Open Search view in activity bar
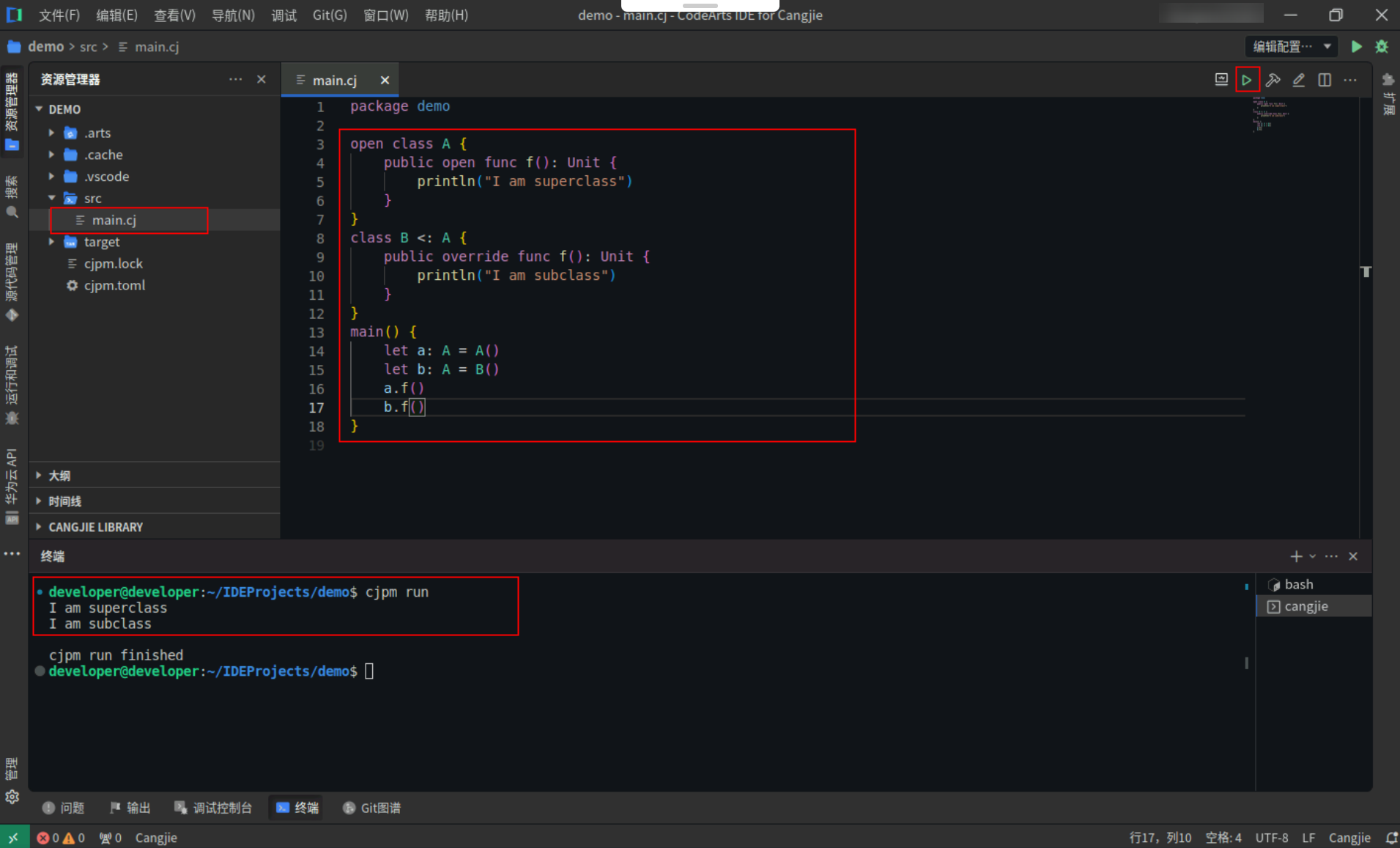 [12, 196]
